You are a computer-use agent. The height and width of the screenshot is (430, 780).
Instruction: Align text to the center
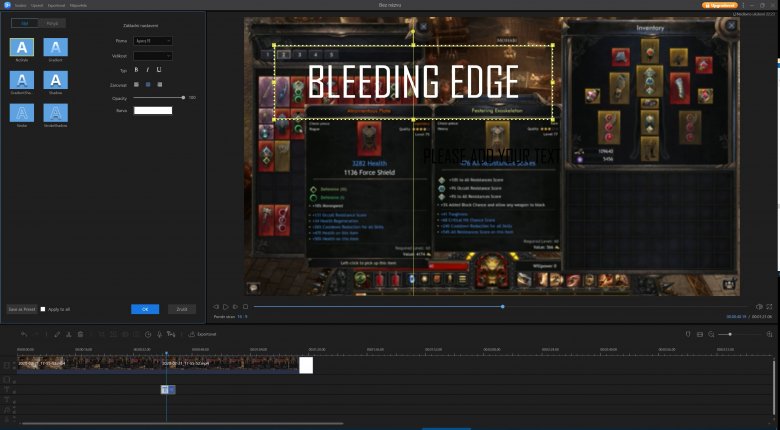148,85
